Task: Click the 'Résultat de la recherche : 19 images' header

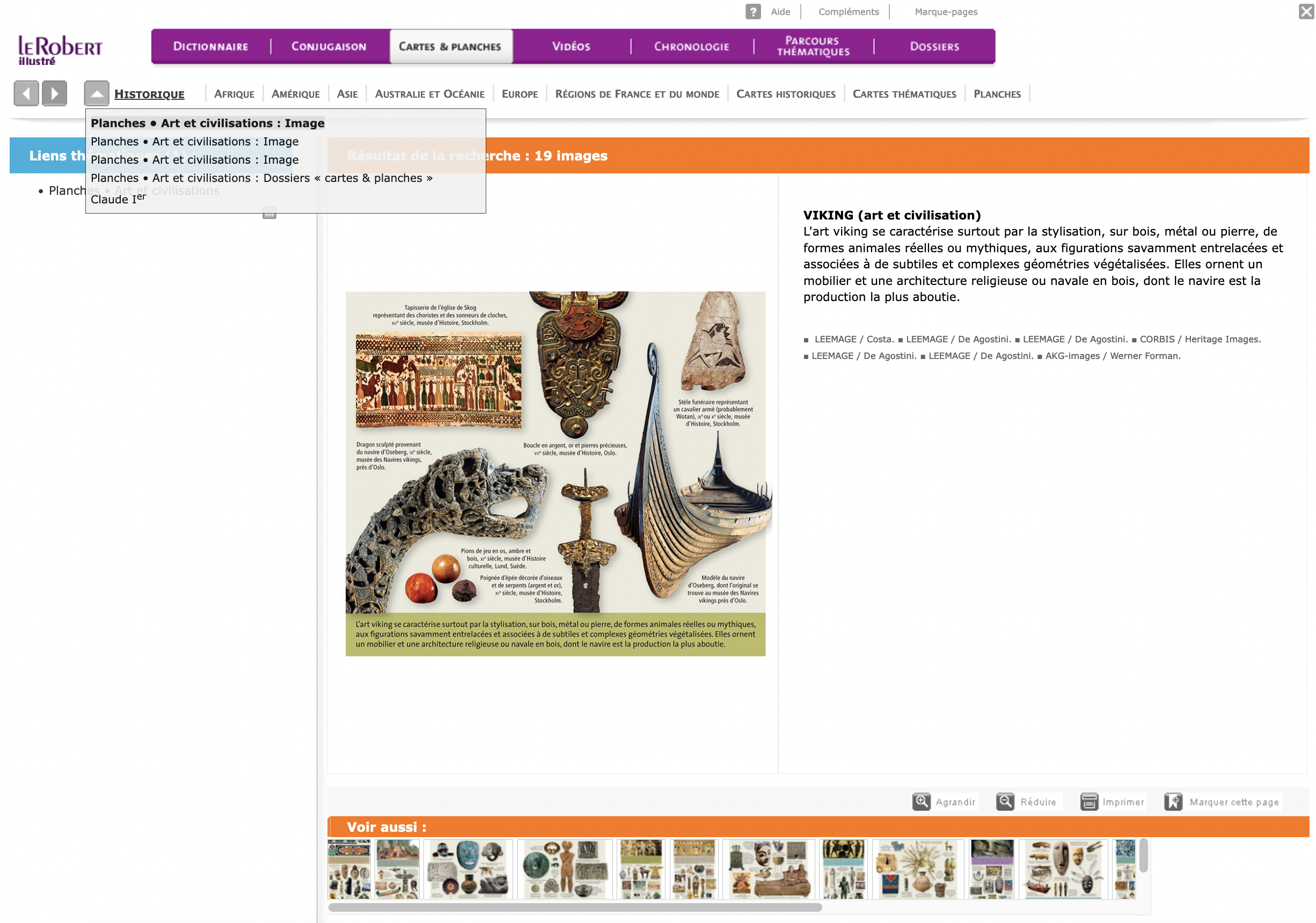Action: point(477,156)
